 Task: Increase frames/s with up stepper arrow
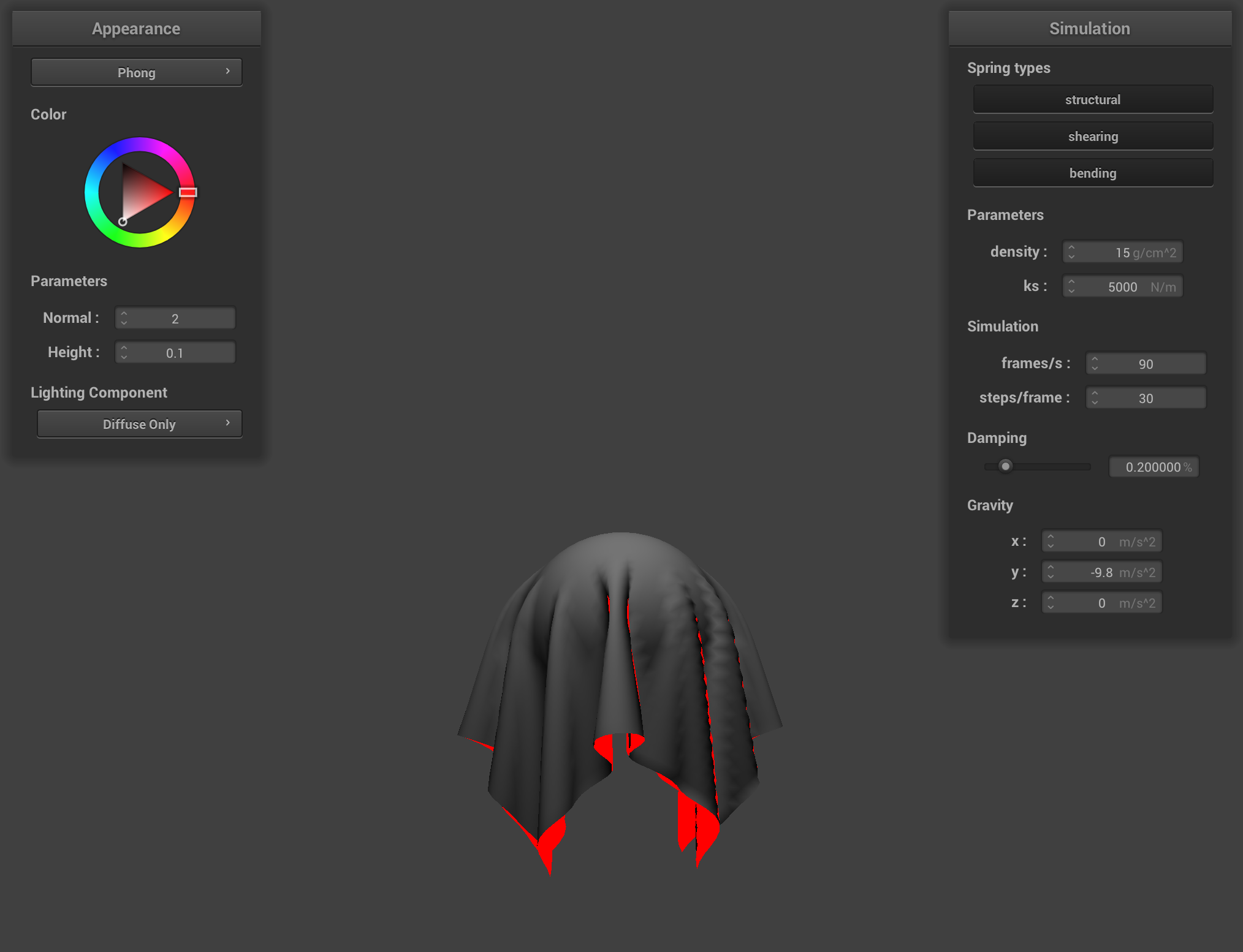1095,360
